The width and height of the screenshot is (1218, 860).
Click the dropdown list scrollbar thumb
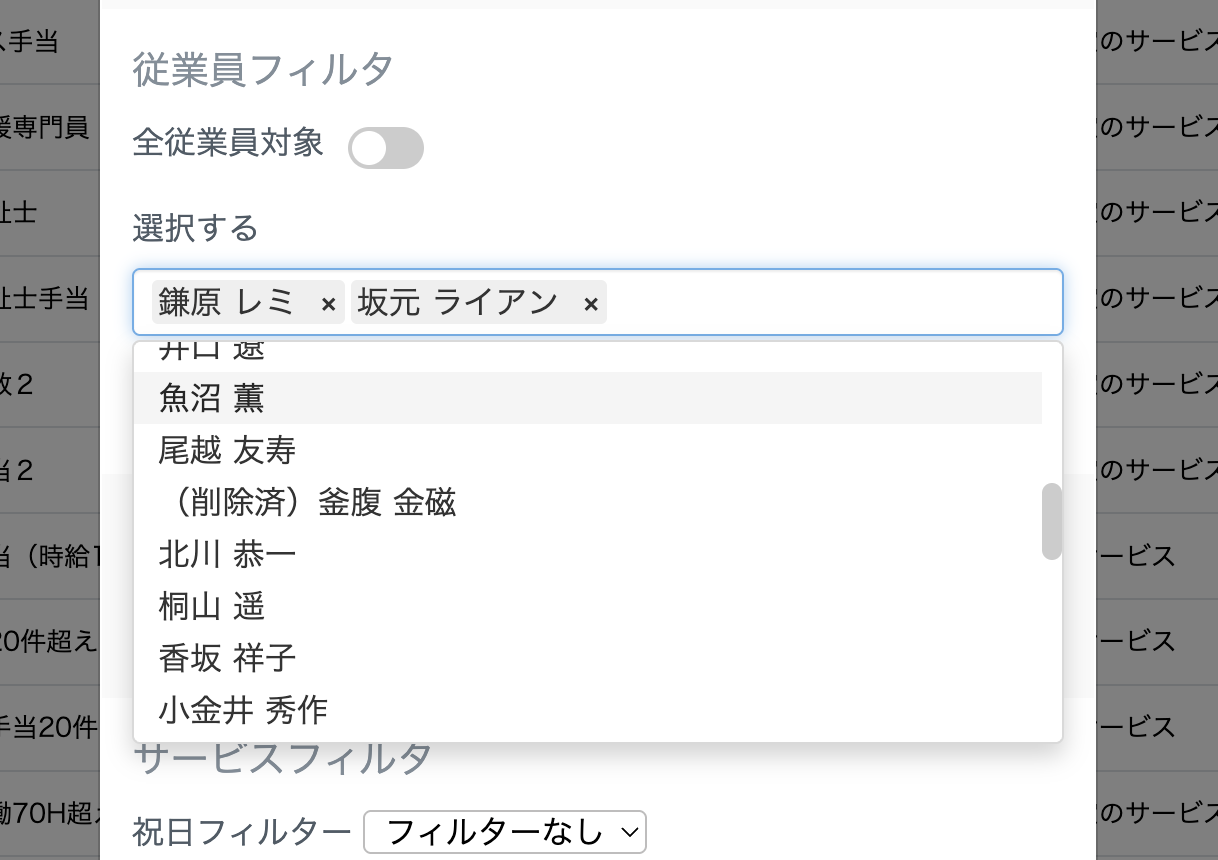pyautogui.click(x=1052, y=521)
